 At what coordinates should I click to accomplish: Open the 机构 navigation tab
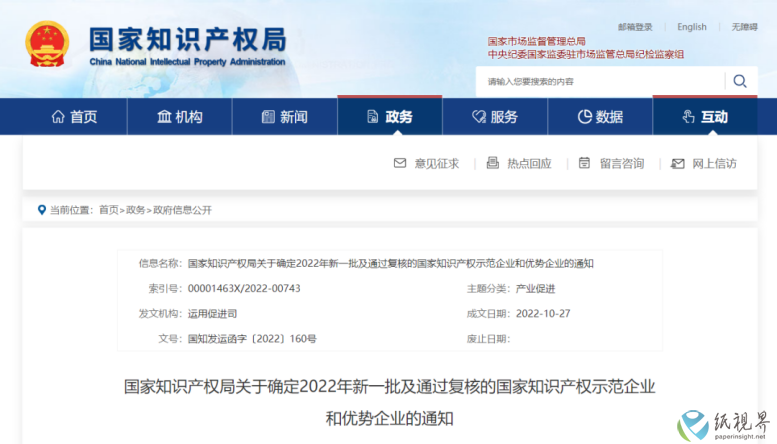click(x=179, y=116)
